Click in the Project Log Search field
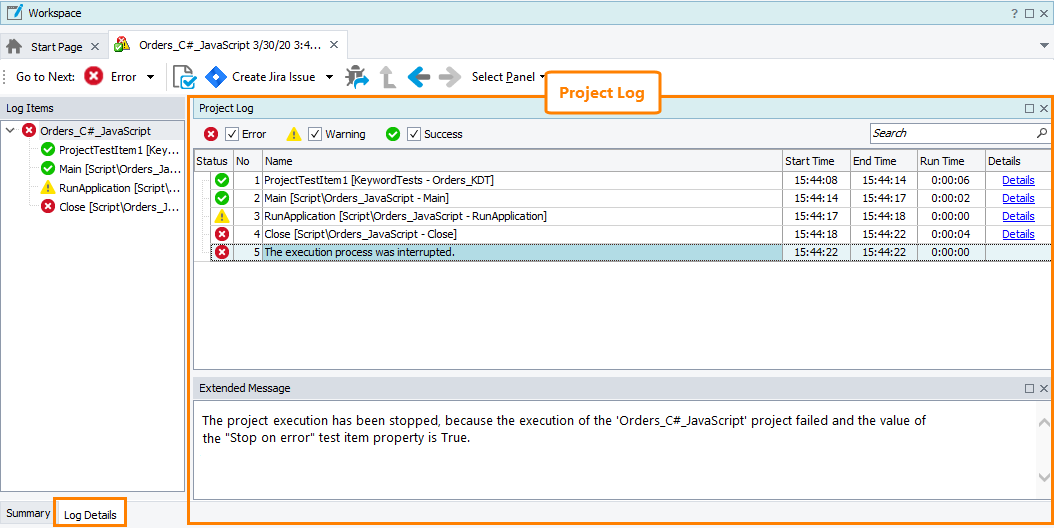This screenshot has height=528, width=1054. (950, 133)
